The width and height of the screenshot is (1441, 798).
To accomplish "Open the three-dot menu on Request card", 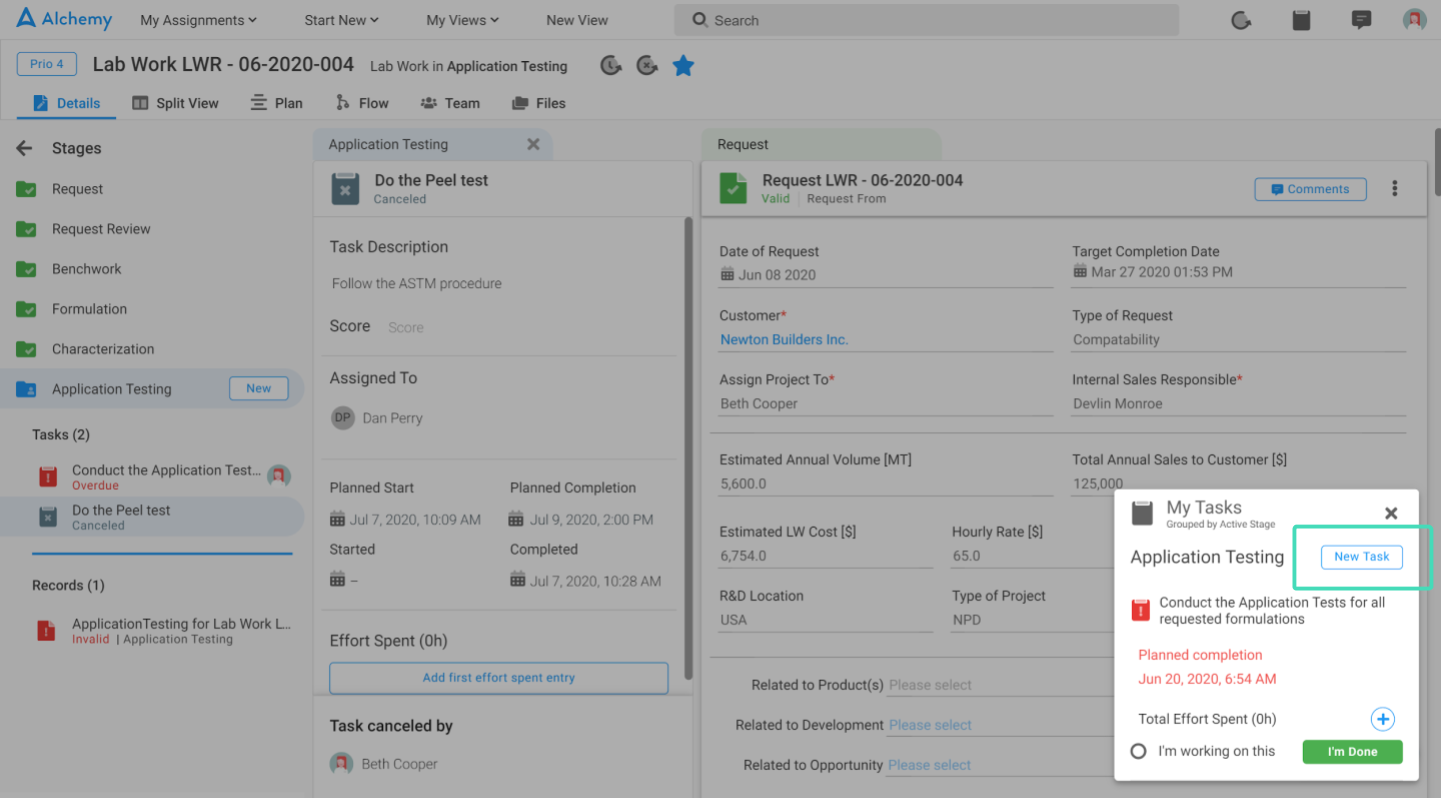I will pos(1395,188).
